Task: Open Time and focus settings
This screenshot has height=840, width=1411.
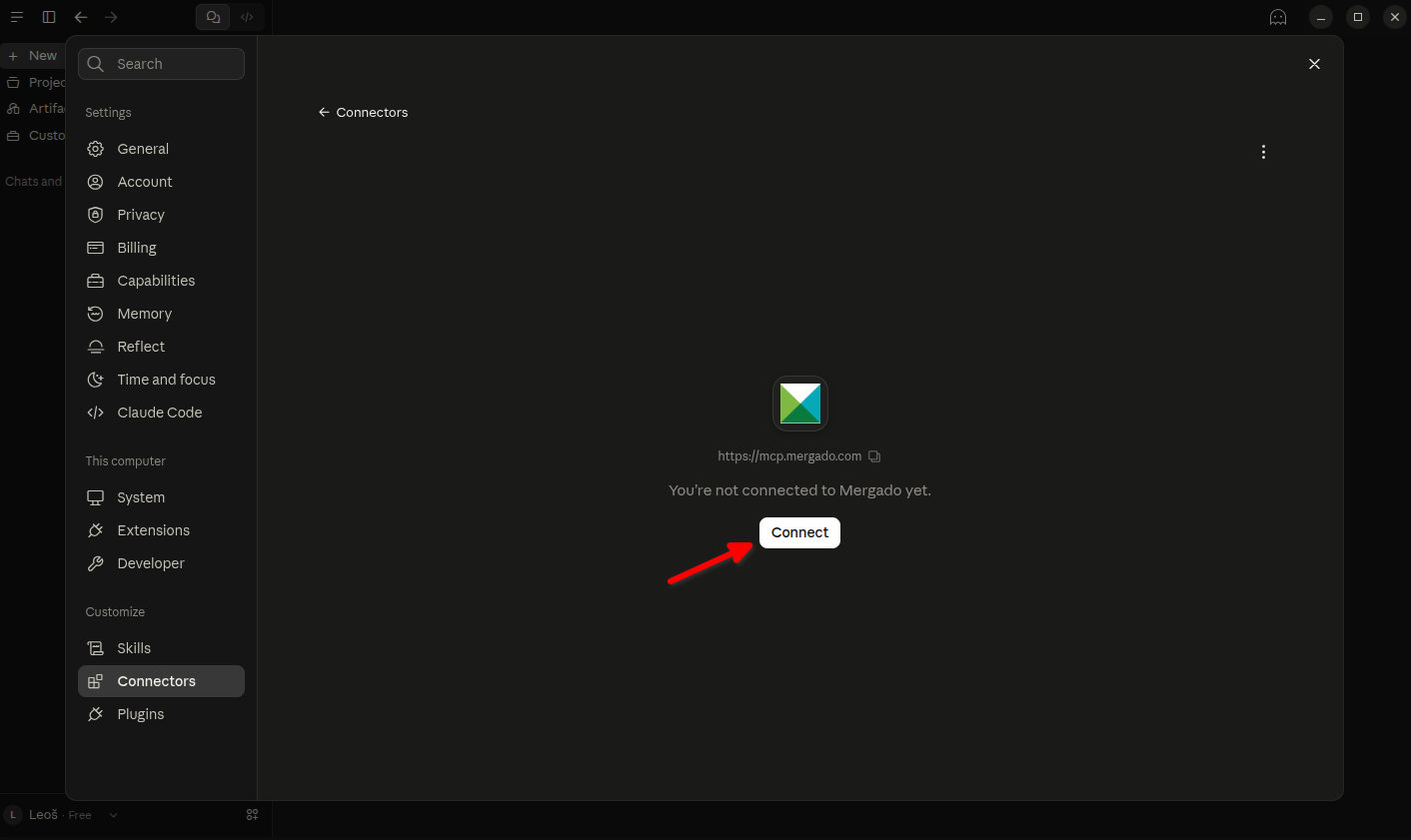Action: pos(161,380)
